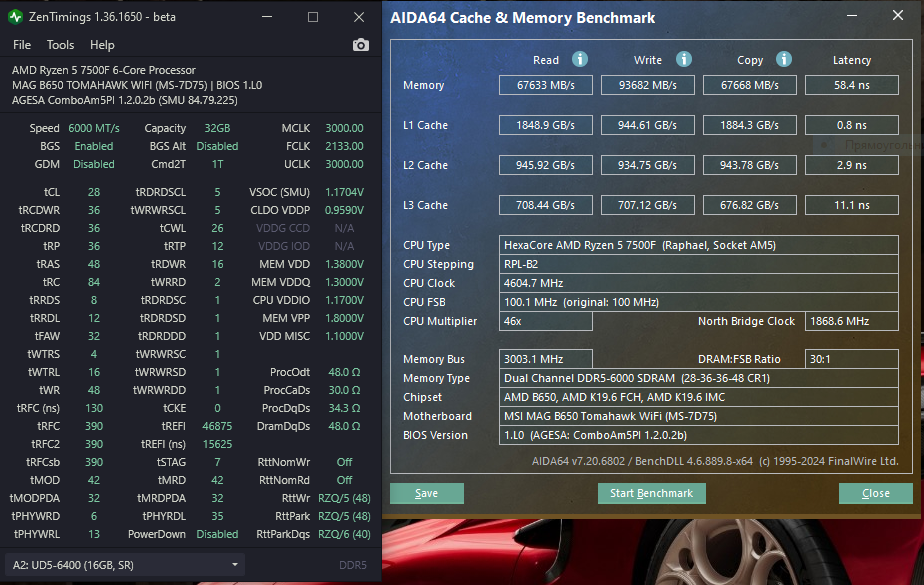Click the CPU Clock field 4604.7 MHz
The height and width of the screenshot is (585, 924).
click(x=698, y=283)
